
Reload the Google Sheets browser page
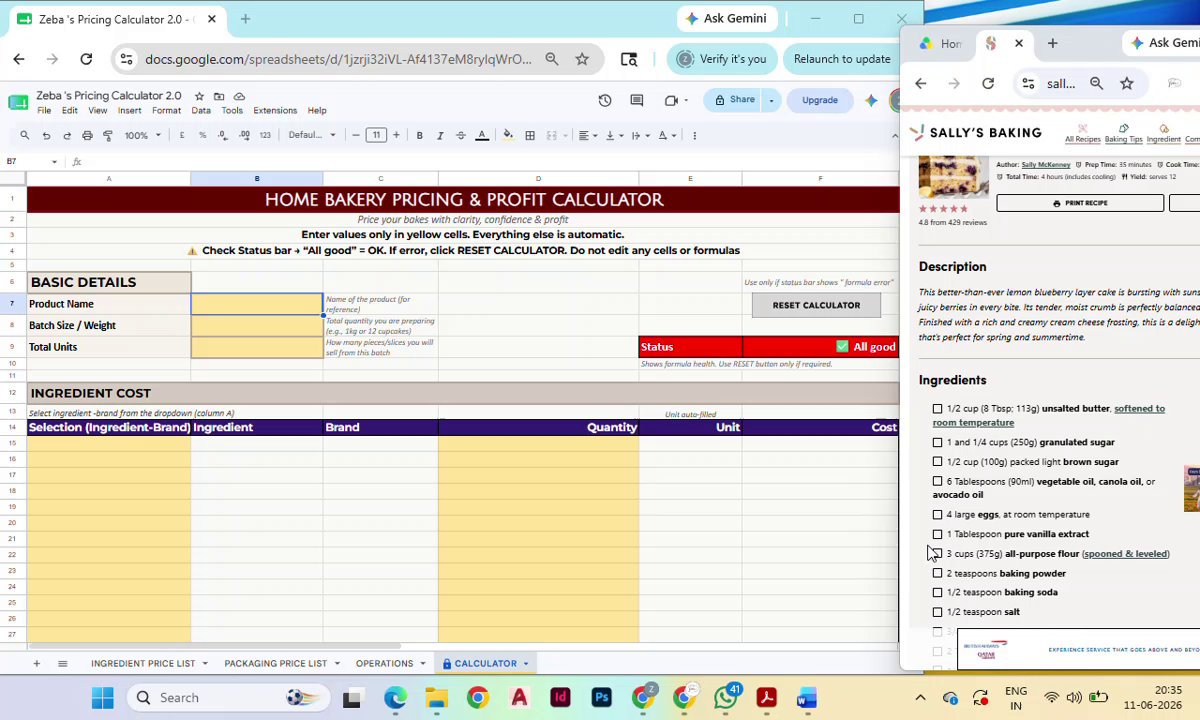86,59
